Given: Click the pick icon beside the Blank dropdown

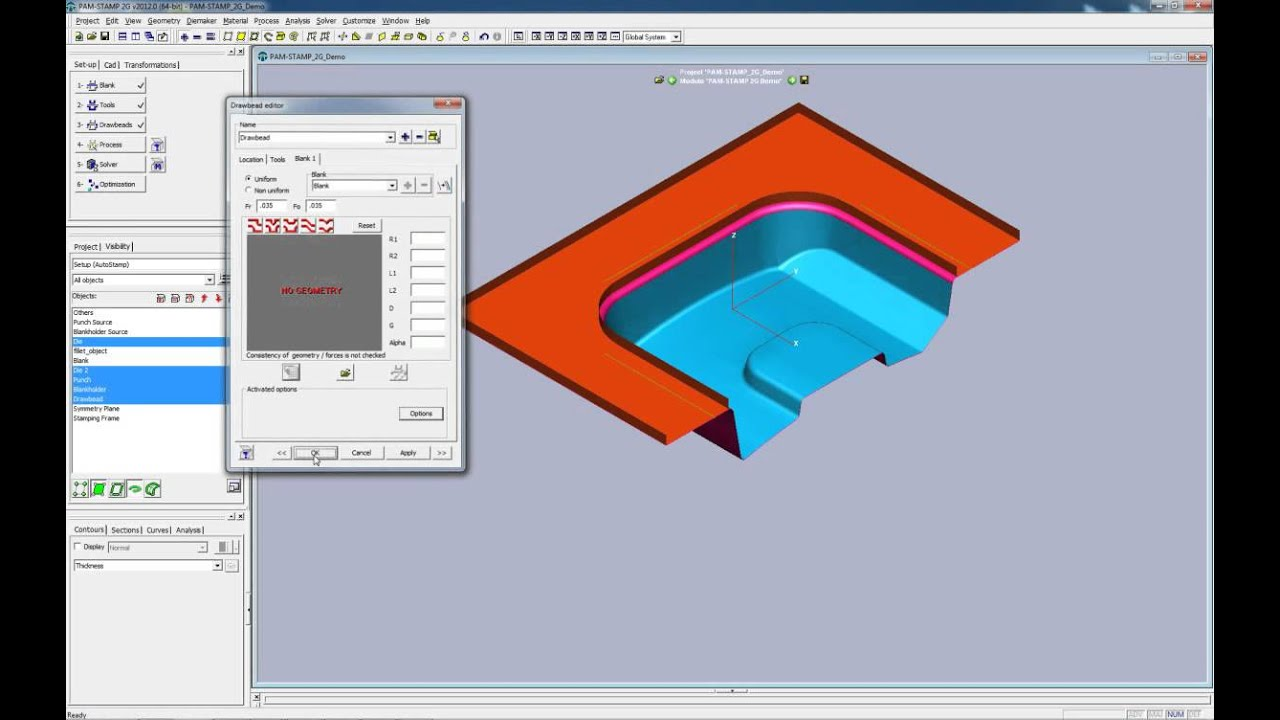Looking at the screenshot, I should click(x=444, y=185).
